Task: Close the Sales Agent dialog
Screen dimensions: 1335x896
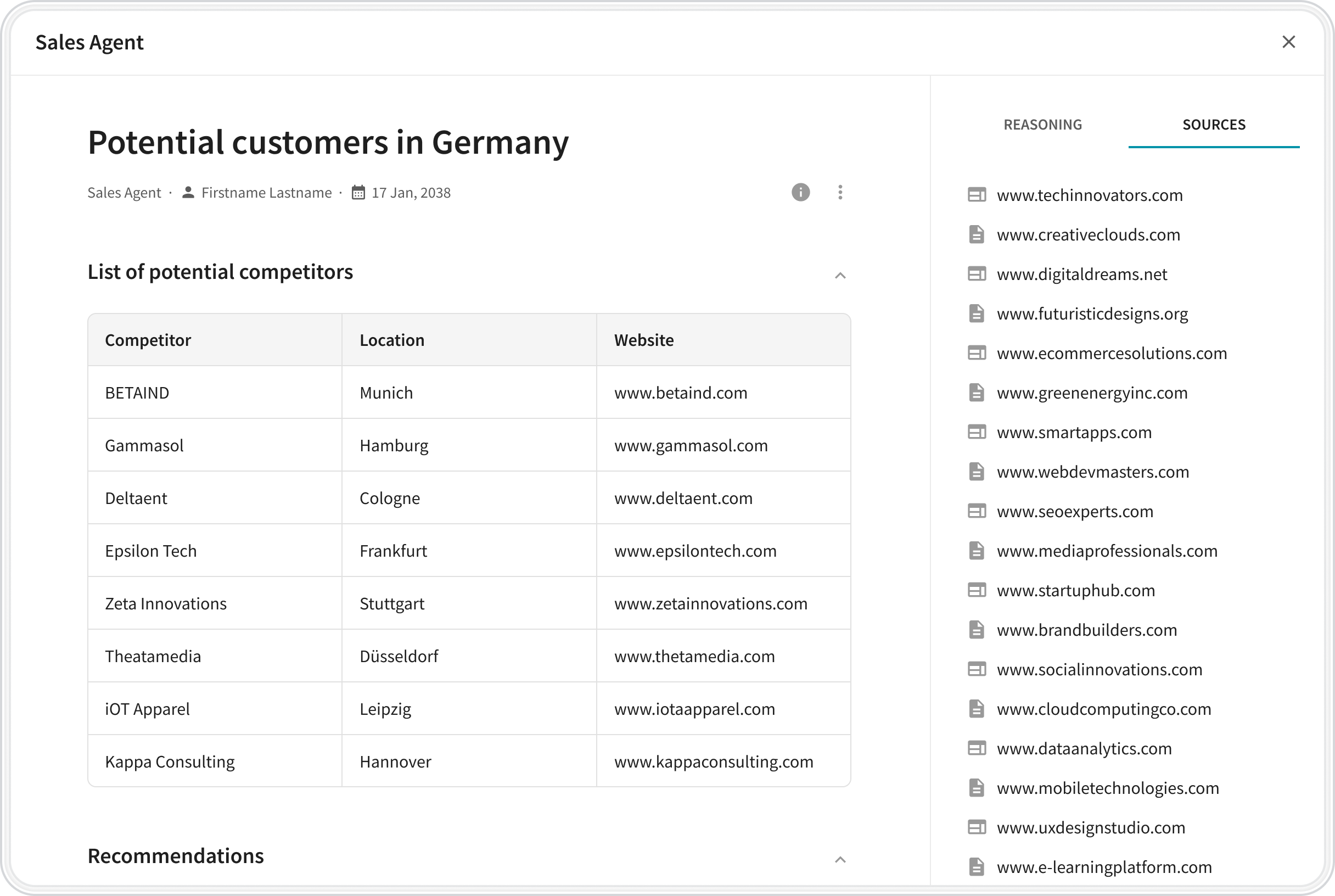Action: 1288,42
